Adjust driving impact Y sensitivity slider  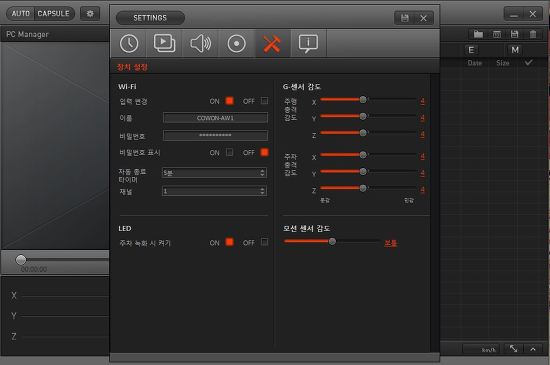click(363, 116)
